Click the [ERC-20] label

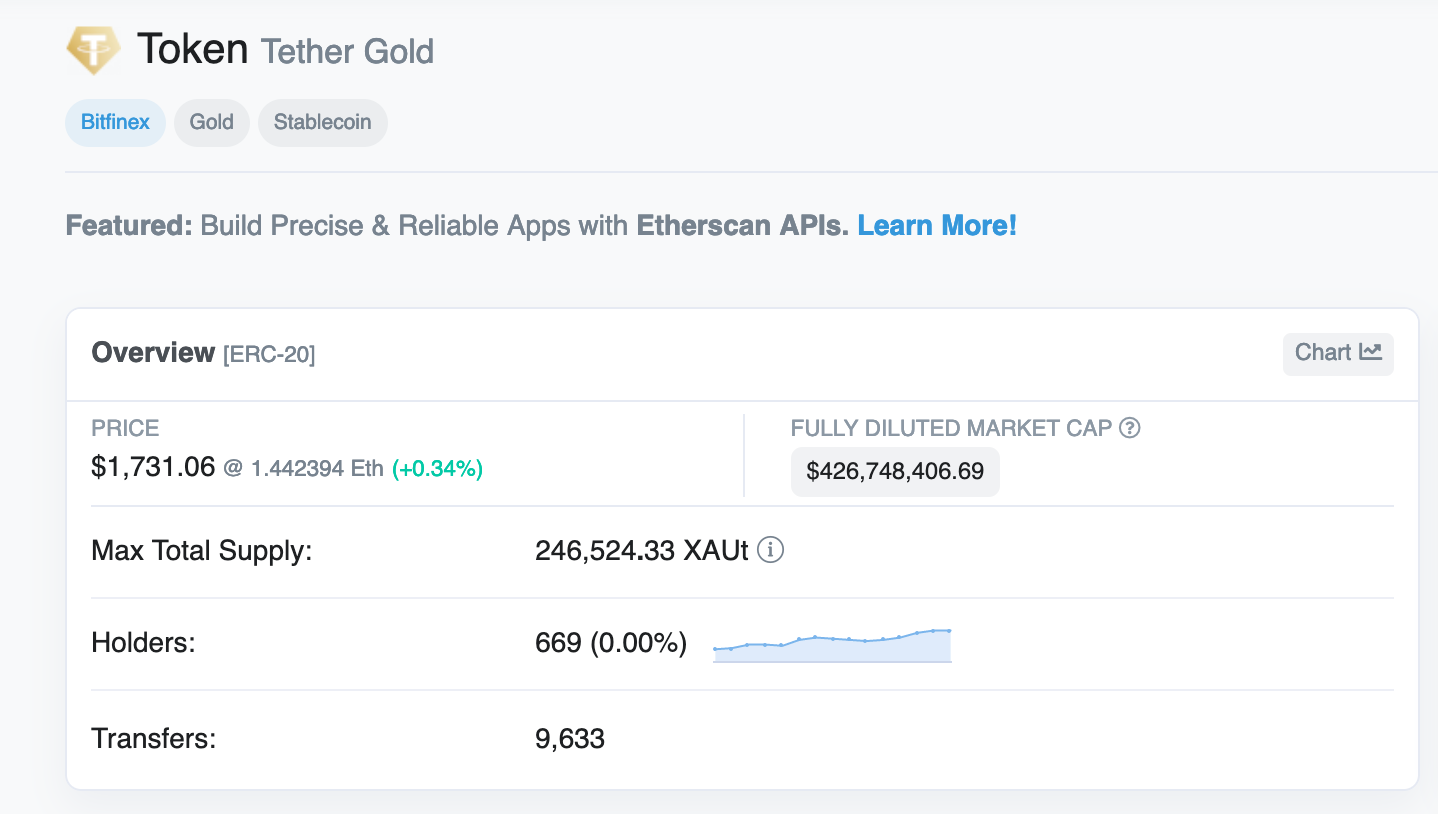(x=269, y=354)
